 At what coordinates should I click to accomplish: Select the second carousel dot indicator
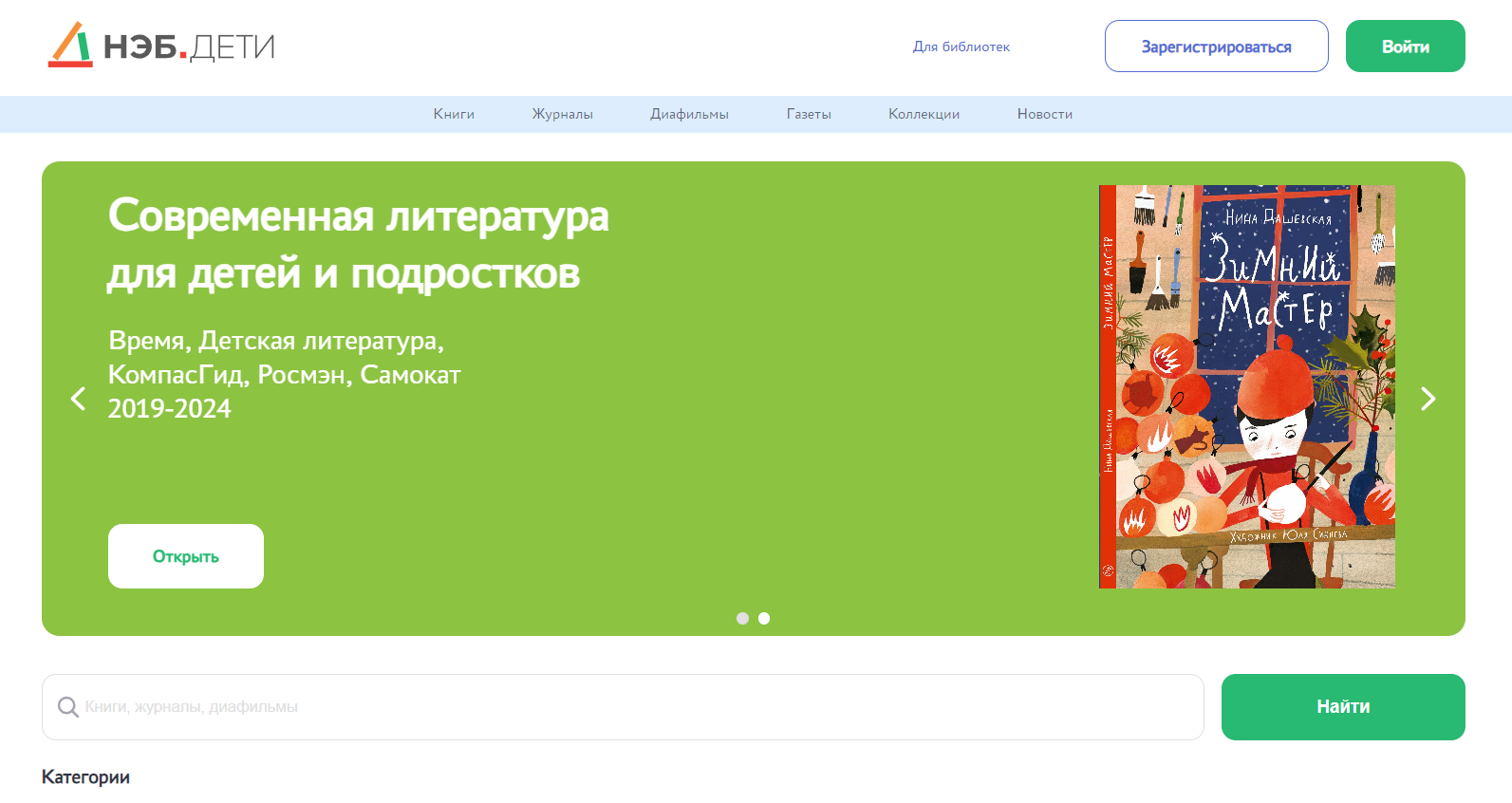(764, 619)
